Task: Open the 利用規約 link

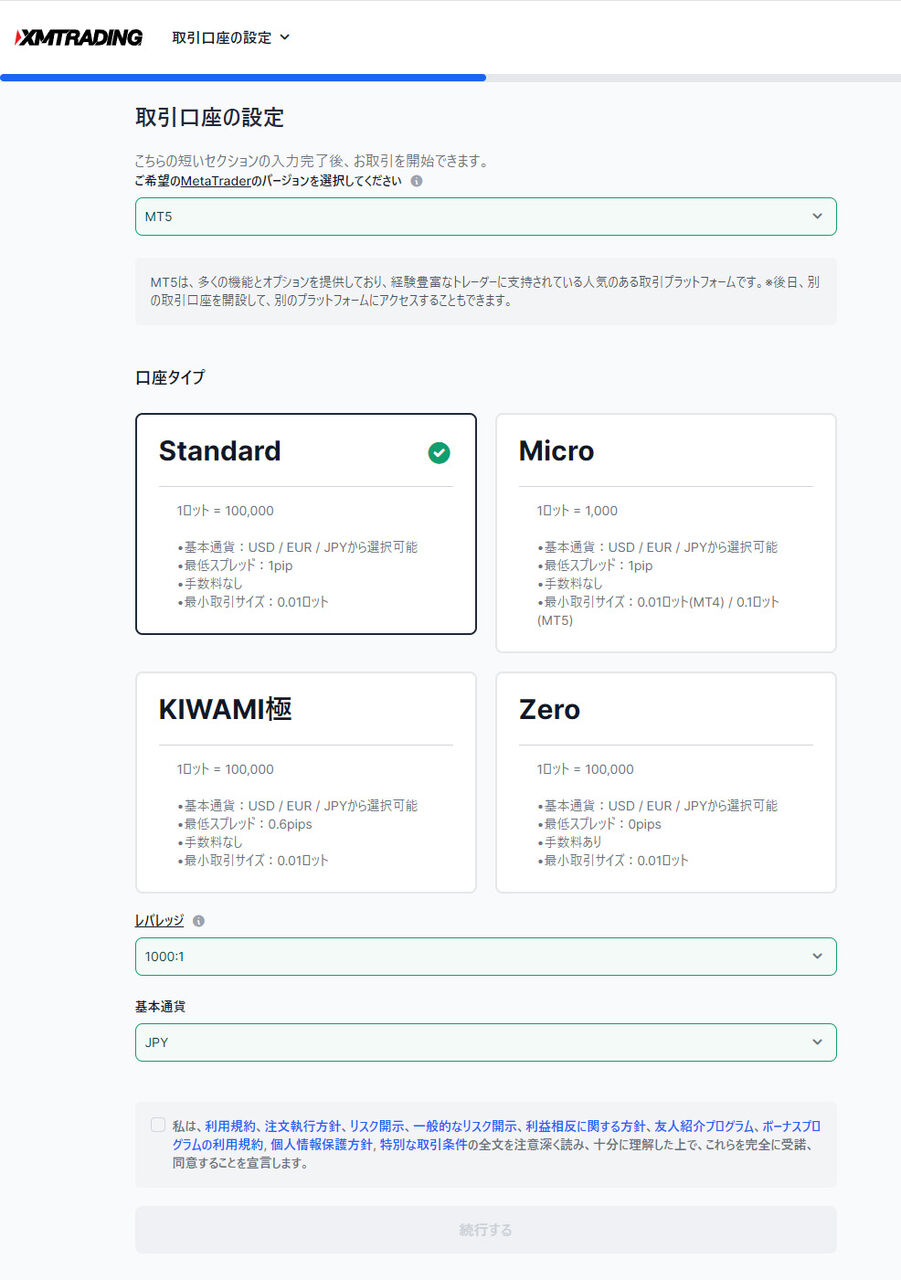Action: [231, 1126]
